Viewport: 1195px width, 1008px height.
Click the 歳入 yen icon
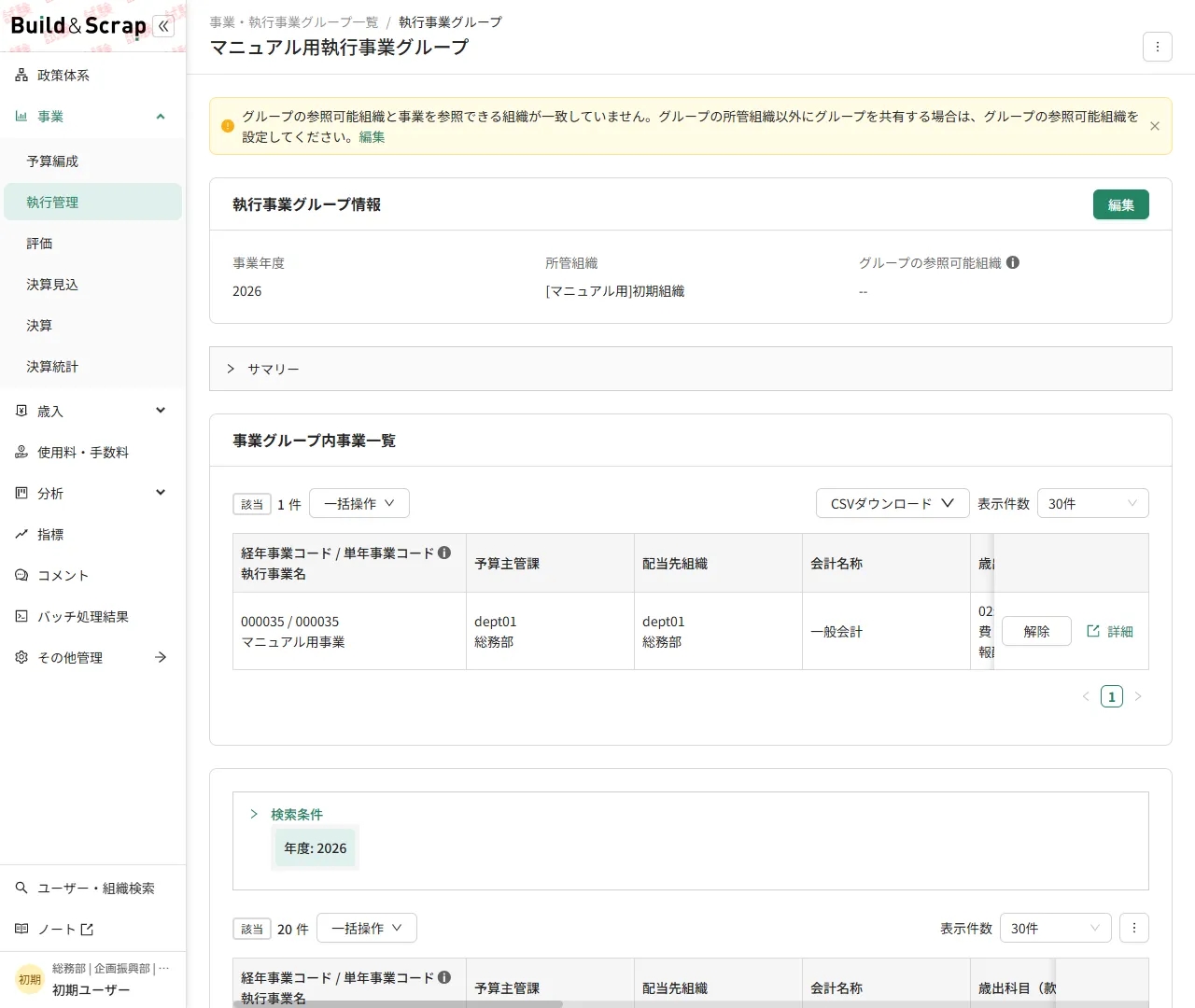click(x=21, y=411)
